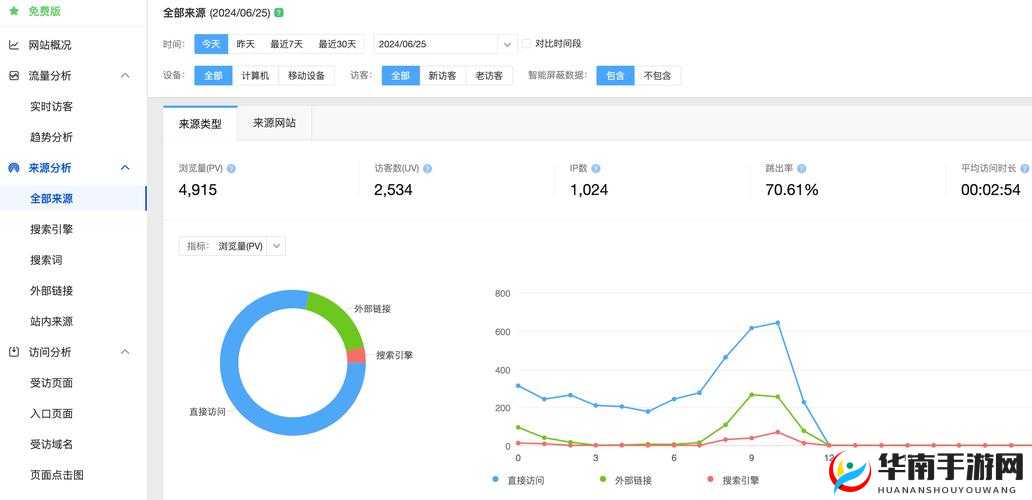This screenshot has width=1032, height=500.
Task: Click the bounce rate value 70.61%
Action: (792, 190)
